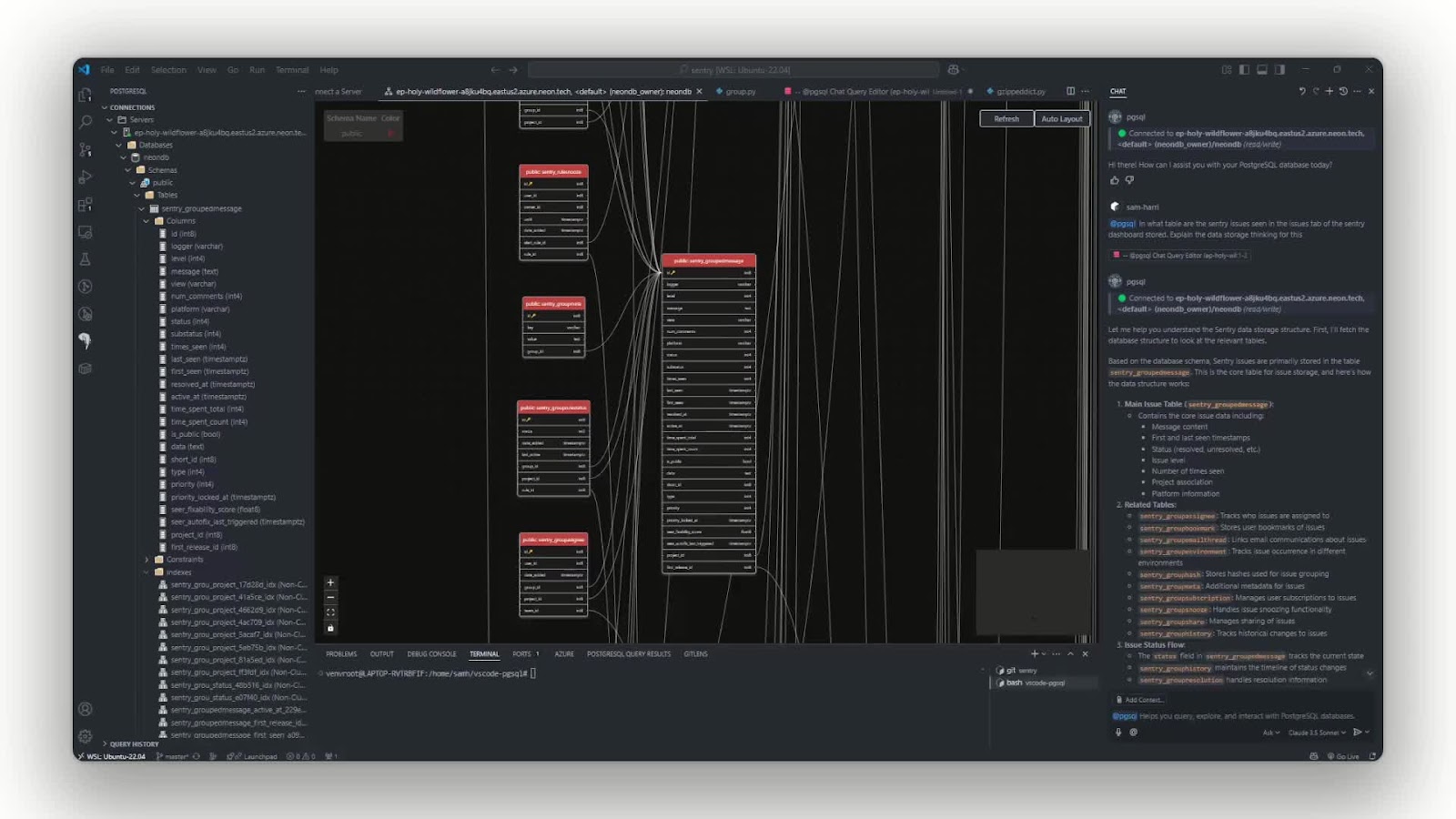The height and width of the screenshot is (819, 1456).
Task: Click the Refresh diagram button
Action: pos(1006,119)
